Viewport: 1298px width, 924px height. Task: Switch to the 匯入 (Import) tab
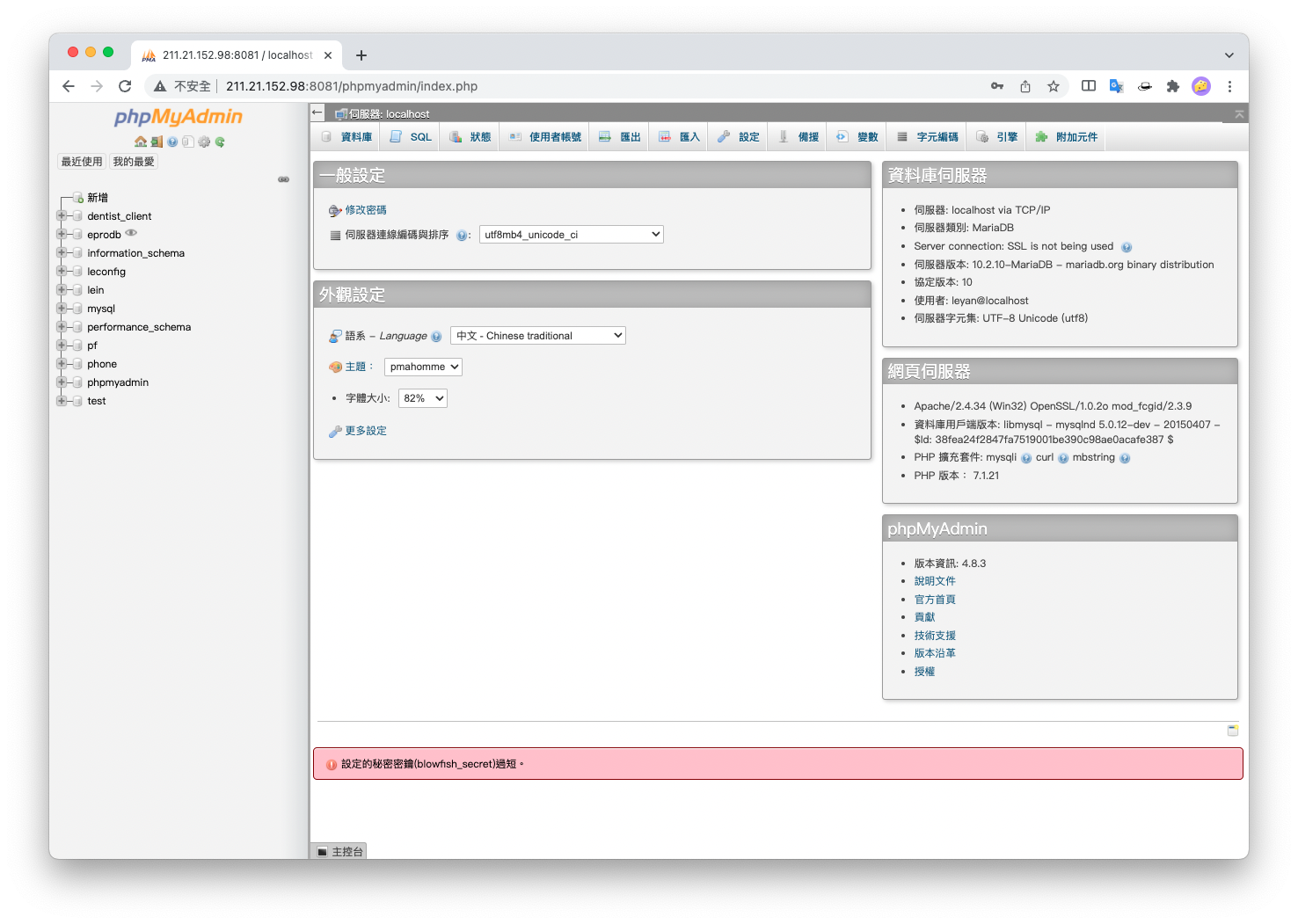click(x=680, y=137)
